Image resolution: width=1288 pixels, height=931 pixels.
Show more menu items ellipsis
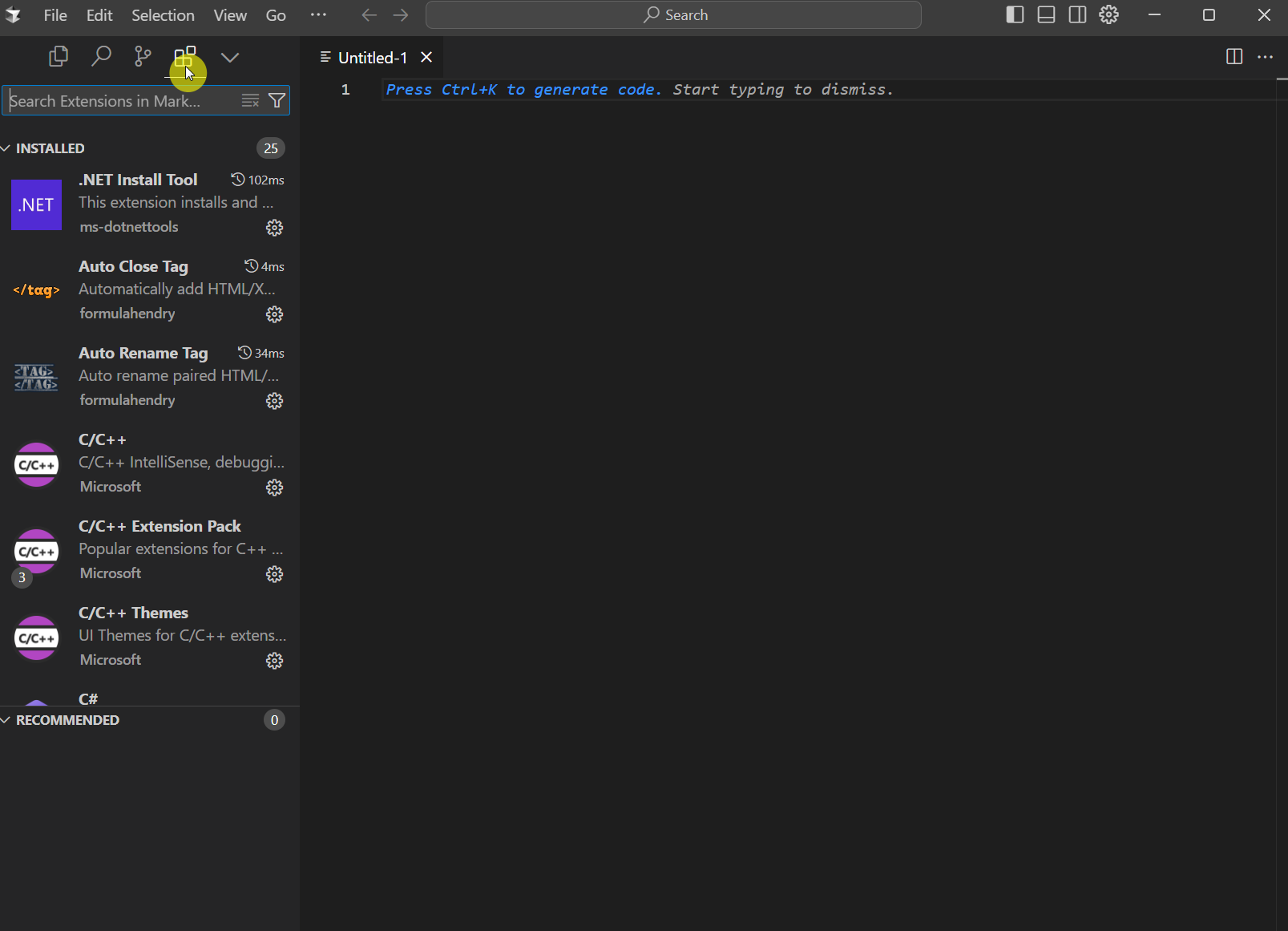click(x=318, y=14)
